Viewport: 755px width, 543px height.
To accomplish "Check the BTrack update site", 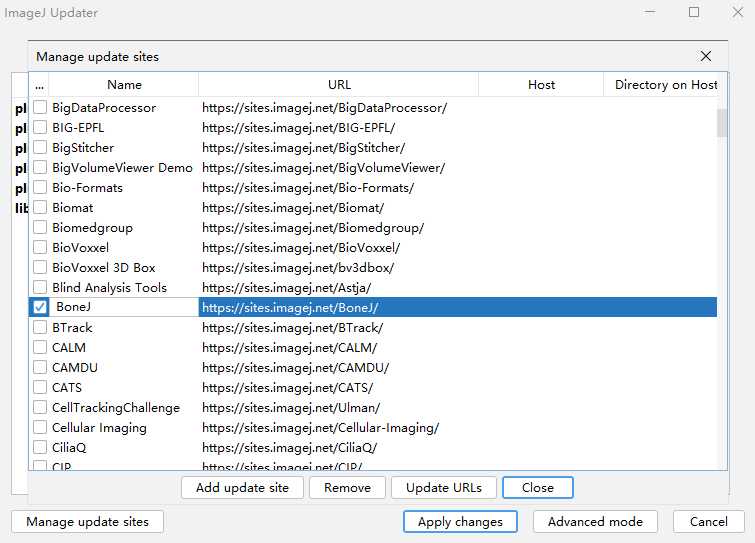I will (40, 327).
